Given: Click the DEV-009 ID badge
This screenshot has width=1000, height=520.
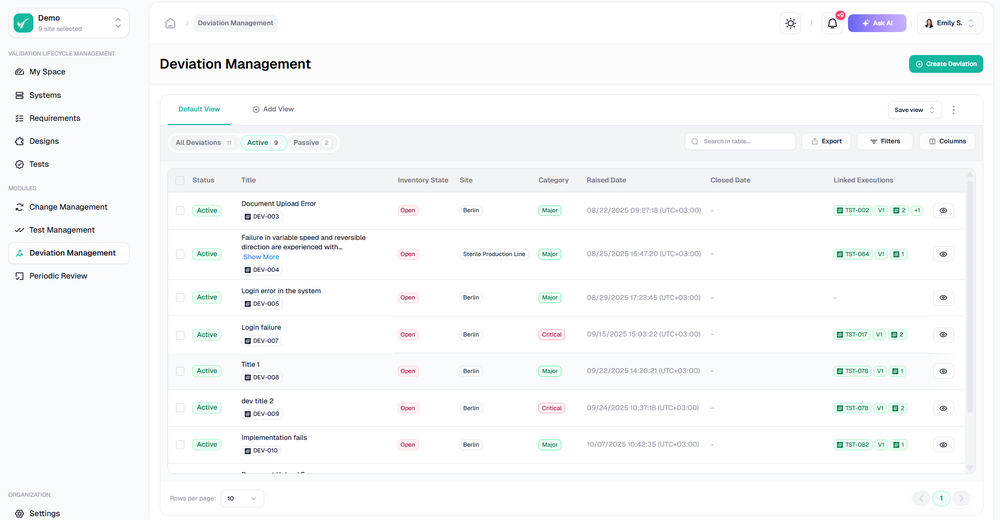Looking at the screenshot, I should [261, 414].
